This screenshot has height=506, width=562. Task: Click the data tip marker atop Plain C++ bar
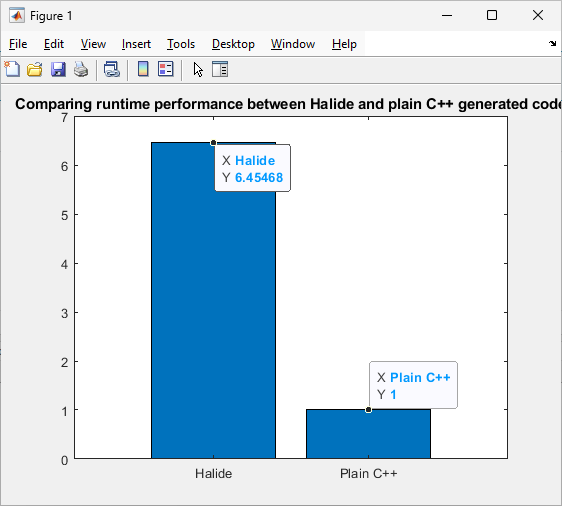pyautogui.click(x=368, y=410)
